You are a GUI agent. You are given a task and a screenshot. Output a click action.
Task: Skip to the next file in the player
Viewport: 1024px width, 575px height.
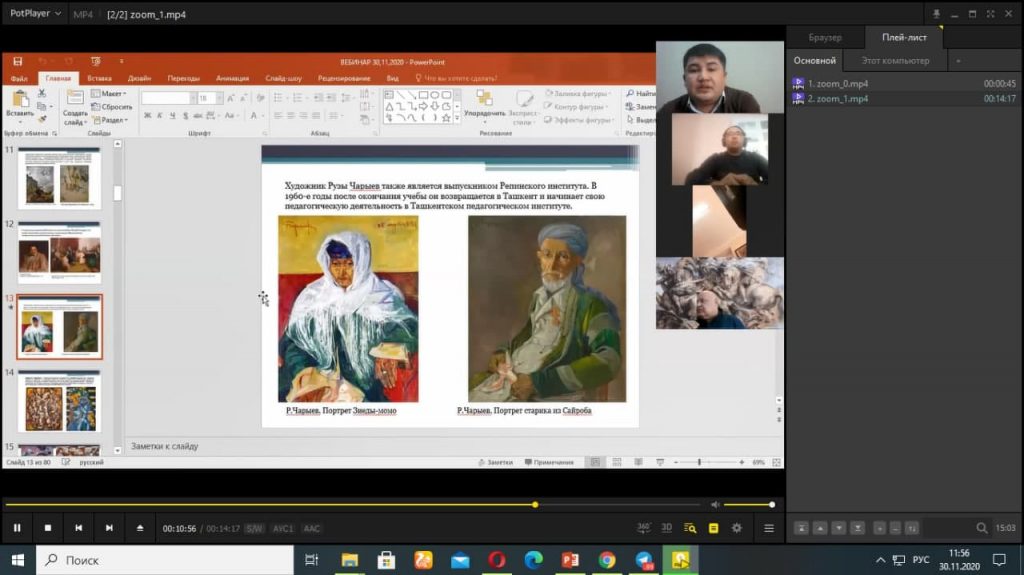[x=109, y=528]
